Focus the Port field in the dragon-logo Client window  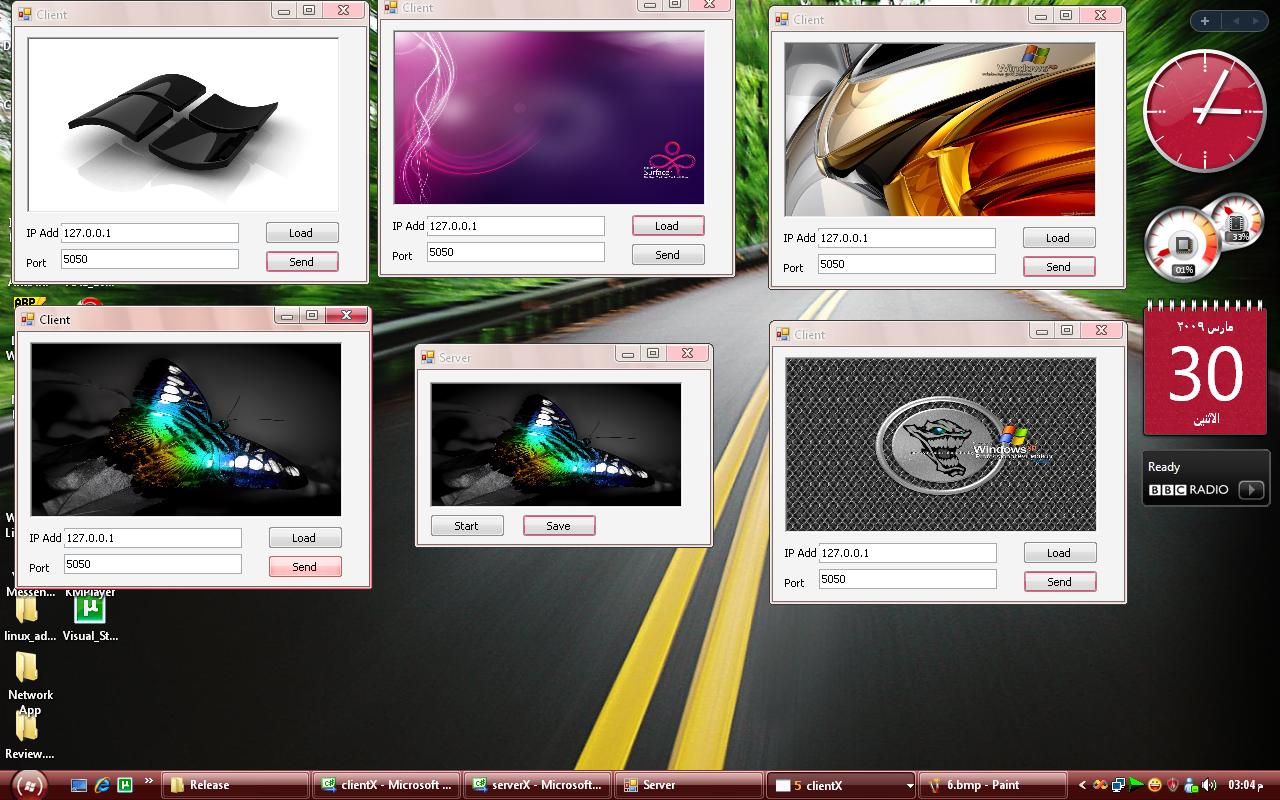908,579
